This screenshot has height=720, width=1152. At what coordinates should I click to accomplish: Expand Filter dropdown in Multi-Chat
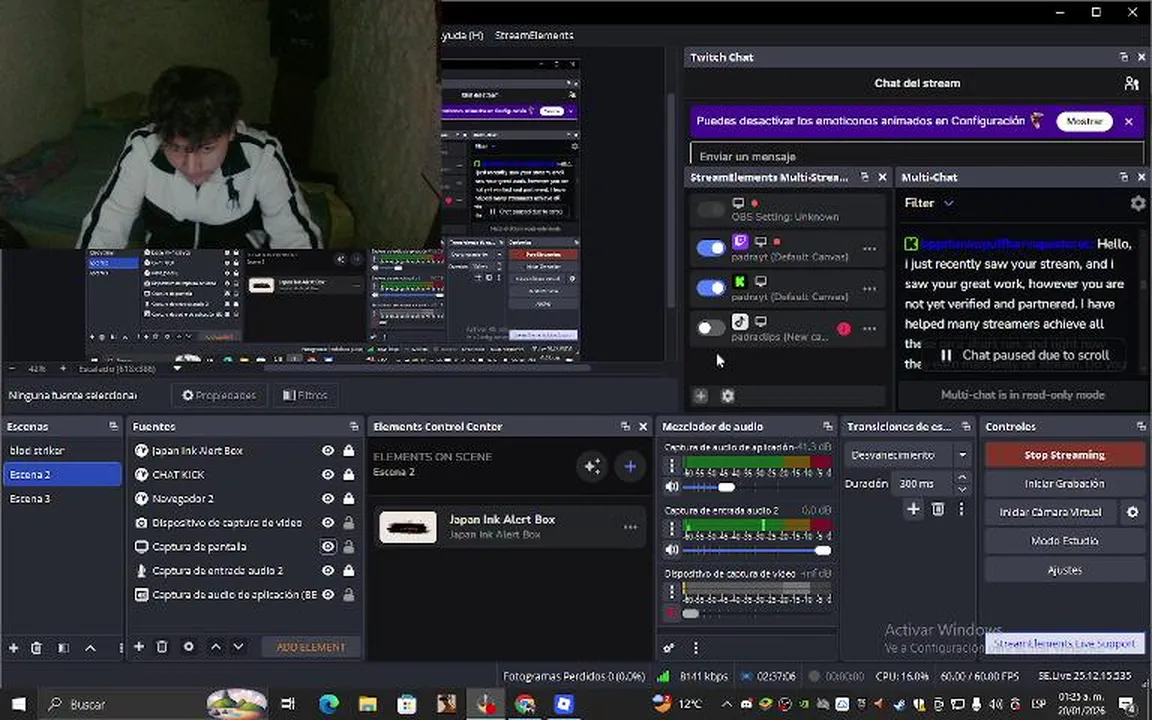[x=929, y=204]
